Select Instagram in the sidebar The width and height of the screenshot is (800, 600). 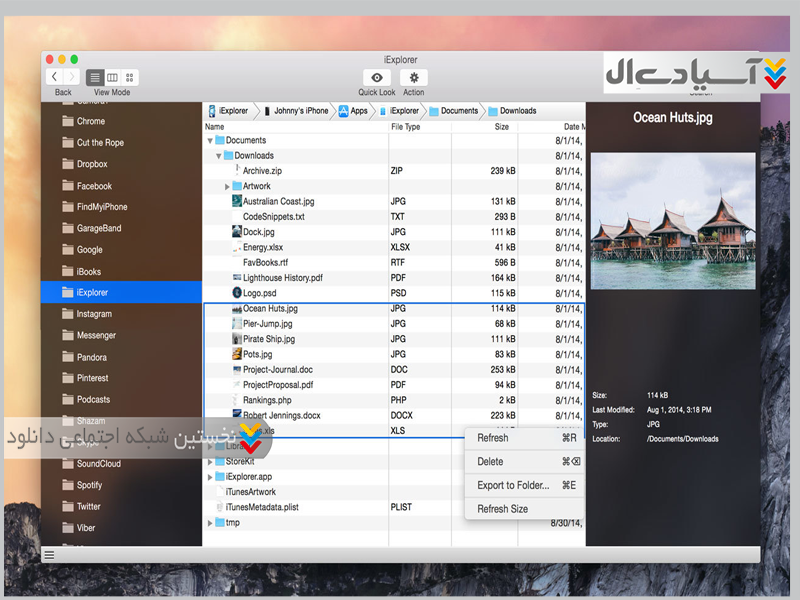point(94,314)
